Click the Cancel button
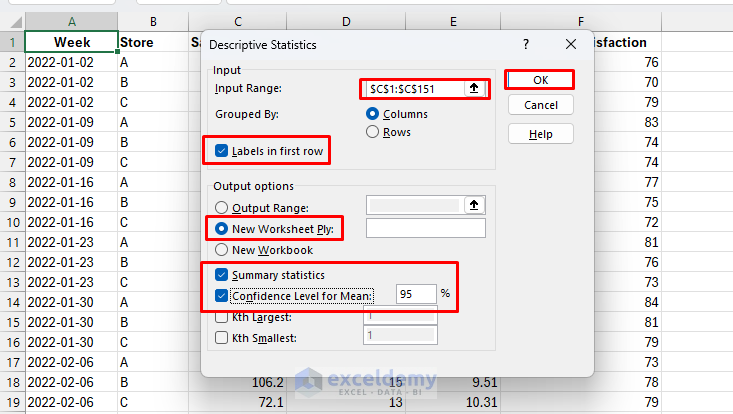The width and height of the screenshot is (733, 414). pyautogui.click(x=540, y=105)
